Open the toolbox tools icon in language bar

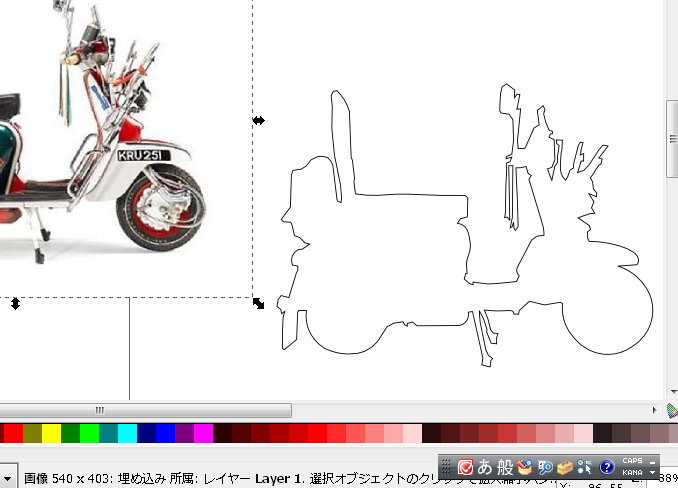[565, 467]
